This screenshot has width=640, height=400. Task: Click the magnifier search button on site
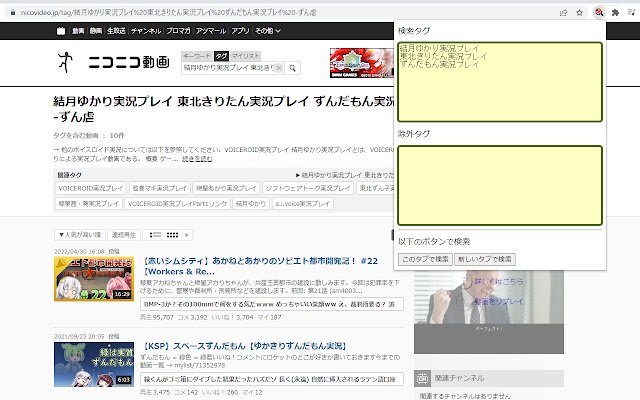point(292,68)
